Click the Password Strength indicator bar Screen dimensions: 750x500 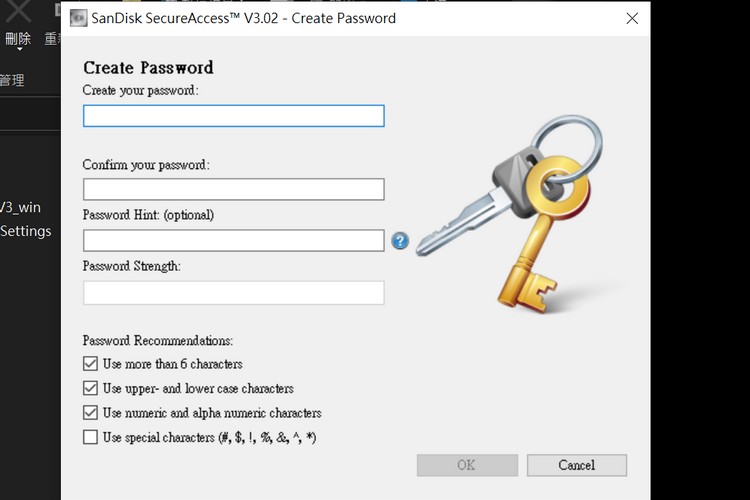(233, 293)
